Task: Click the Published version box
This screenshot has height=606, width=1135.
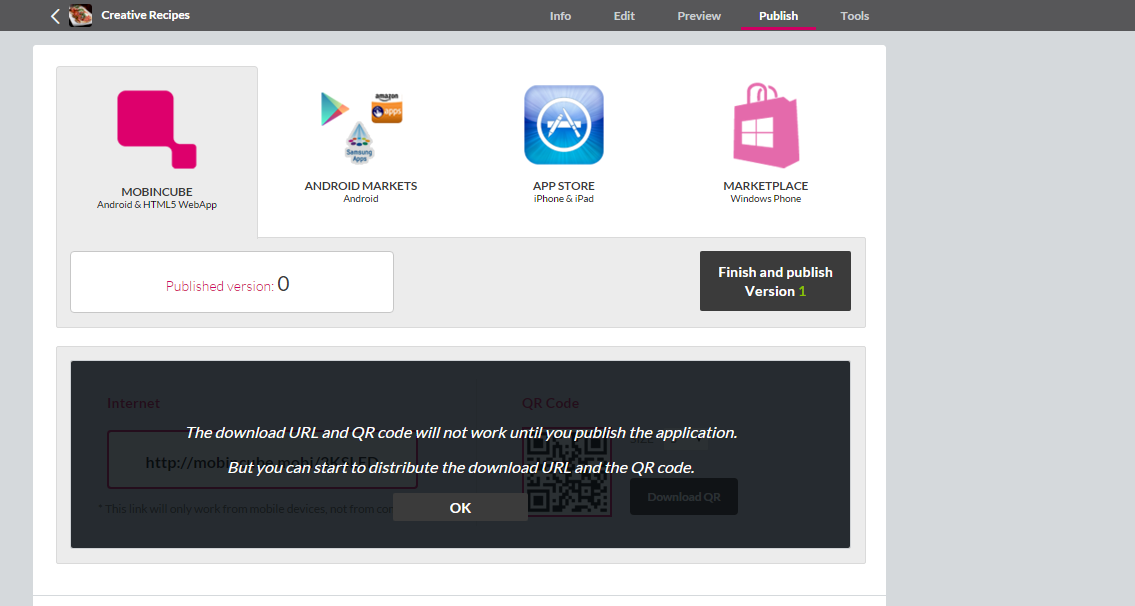Action: click(232, 282)
